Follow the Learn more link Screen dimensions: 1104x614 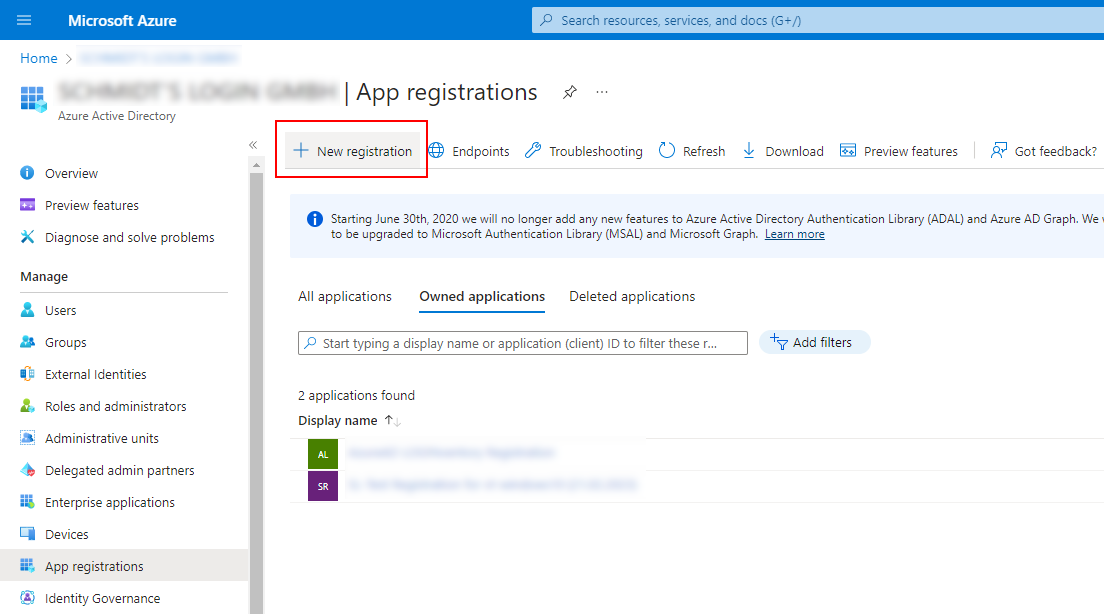(794, 234)
